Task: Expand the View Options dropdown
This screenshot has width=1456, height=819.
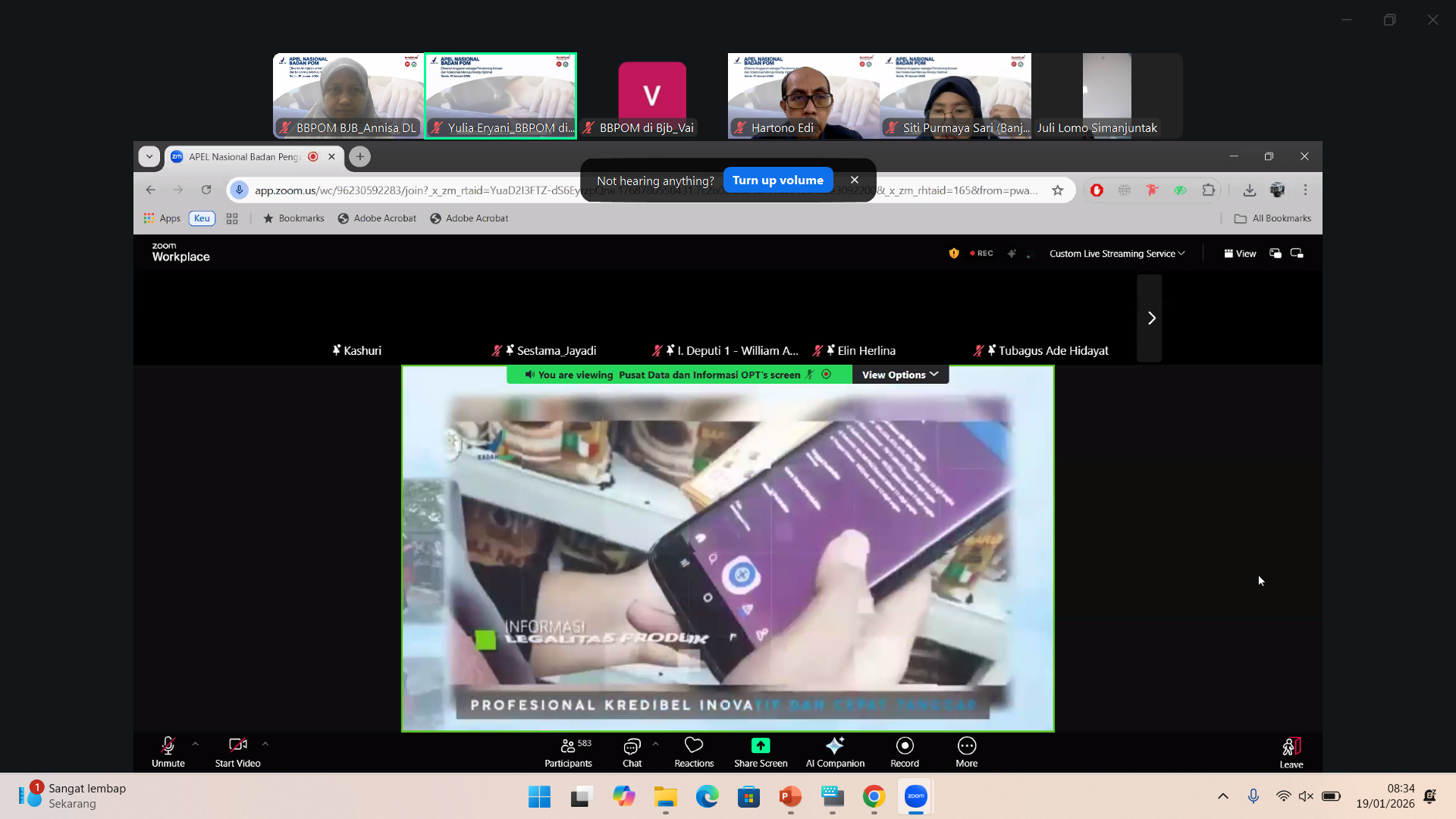Action: [900, 375]
